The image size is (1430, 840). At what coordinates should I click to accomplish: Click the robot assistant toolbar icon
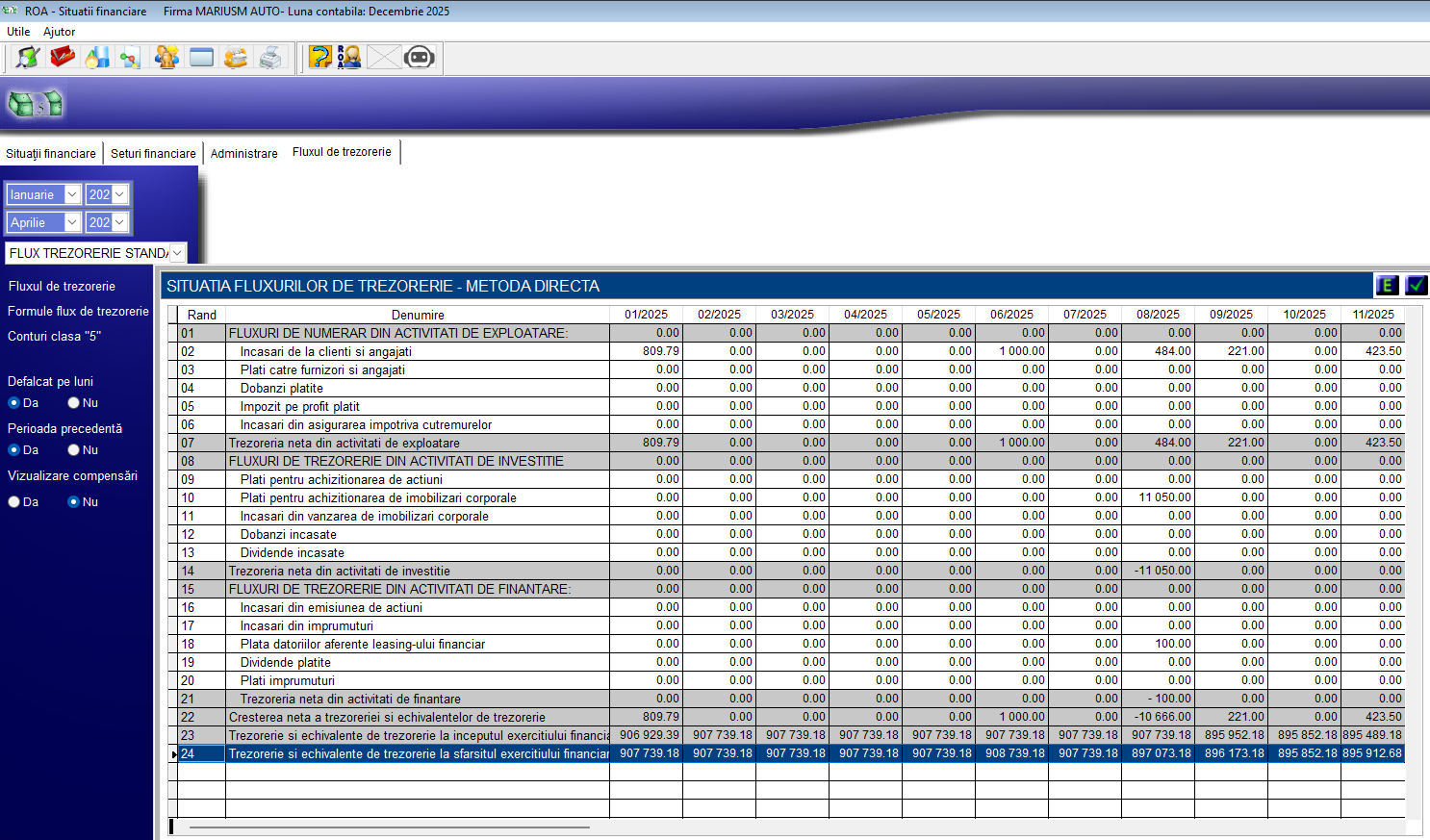point(420,58)
